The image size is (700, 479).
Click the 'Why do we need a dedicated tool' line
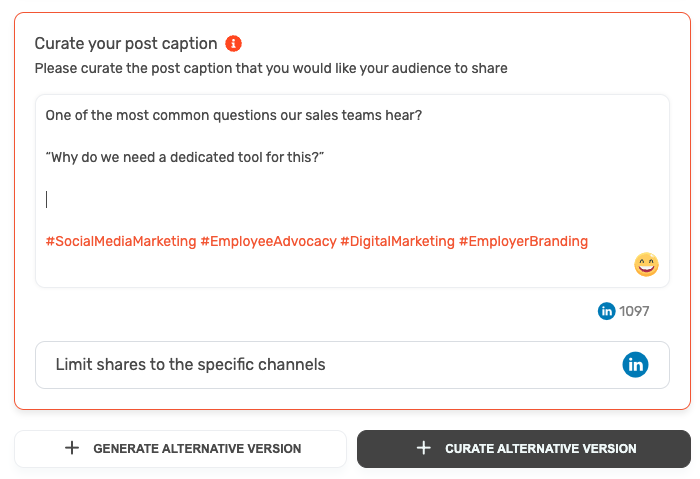(185, 158)
